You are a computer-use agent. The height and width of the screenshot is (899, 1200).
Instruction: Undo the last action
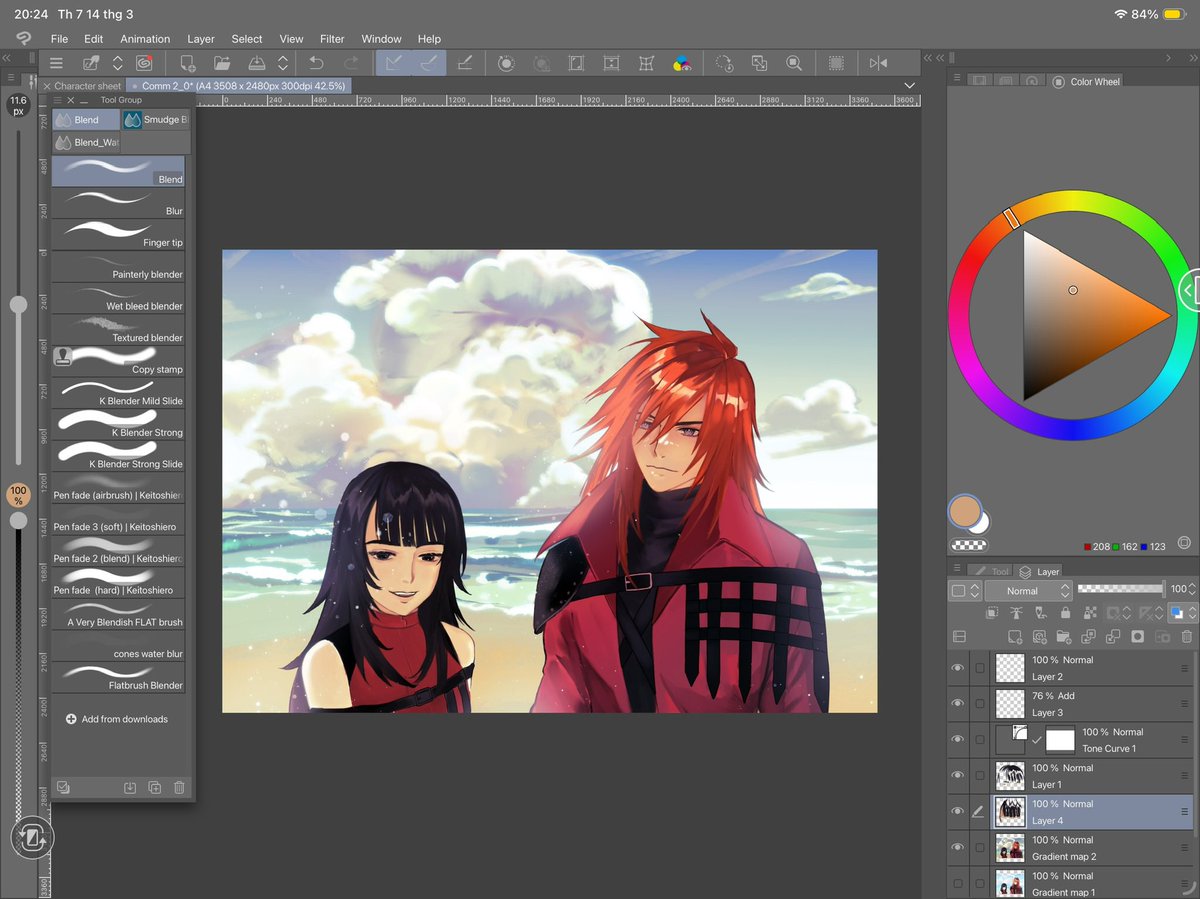[x=316, y=63]
